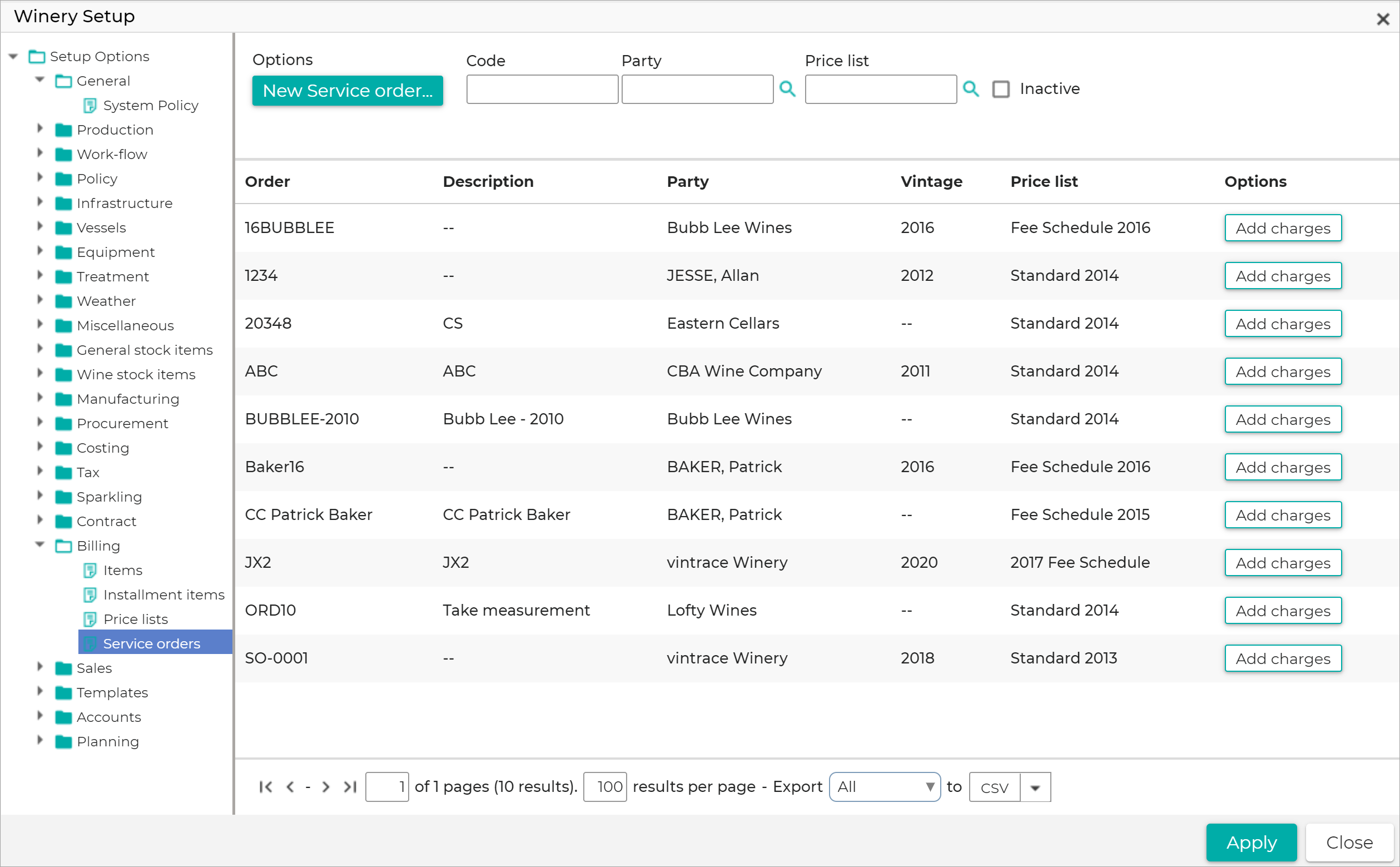This screenshot has height=867, width=1400.
Task: Click the Party search magnifier icon
Action: [787, 89]
